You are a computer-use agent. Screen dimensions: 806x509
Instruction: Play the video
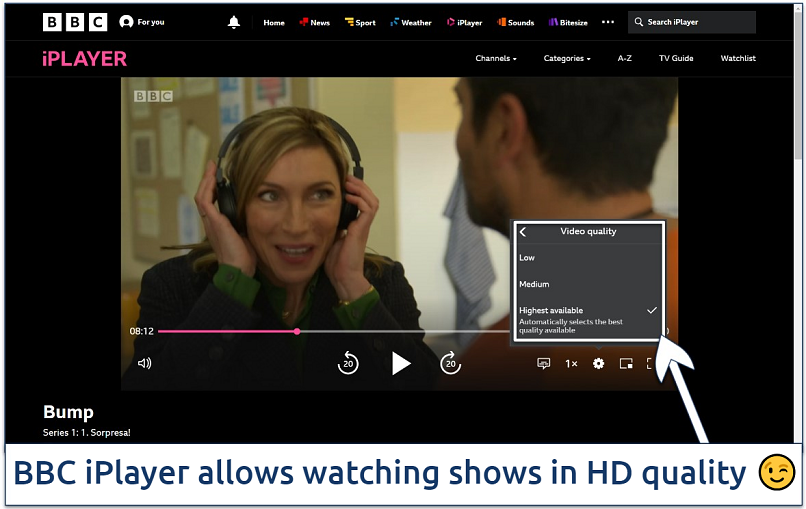click(x=400, y=363)
